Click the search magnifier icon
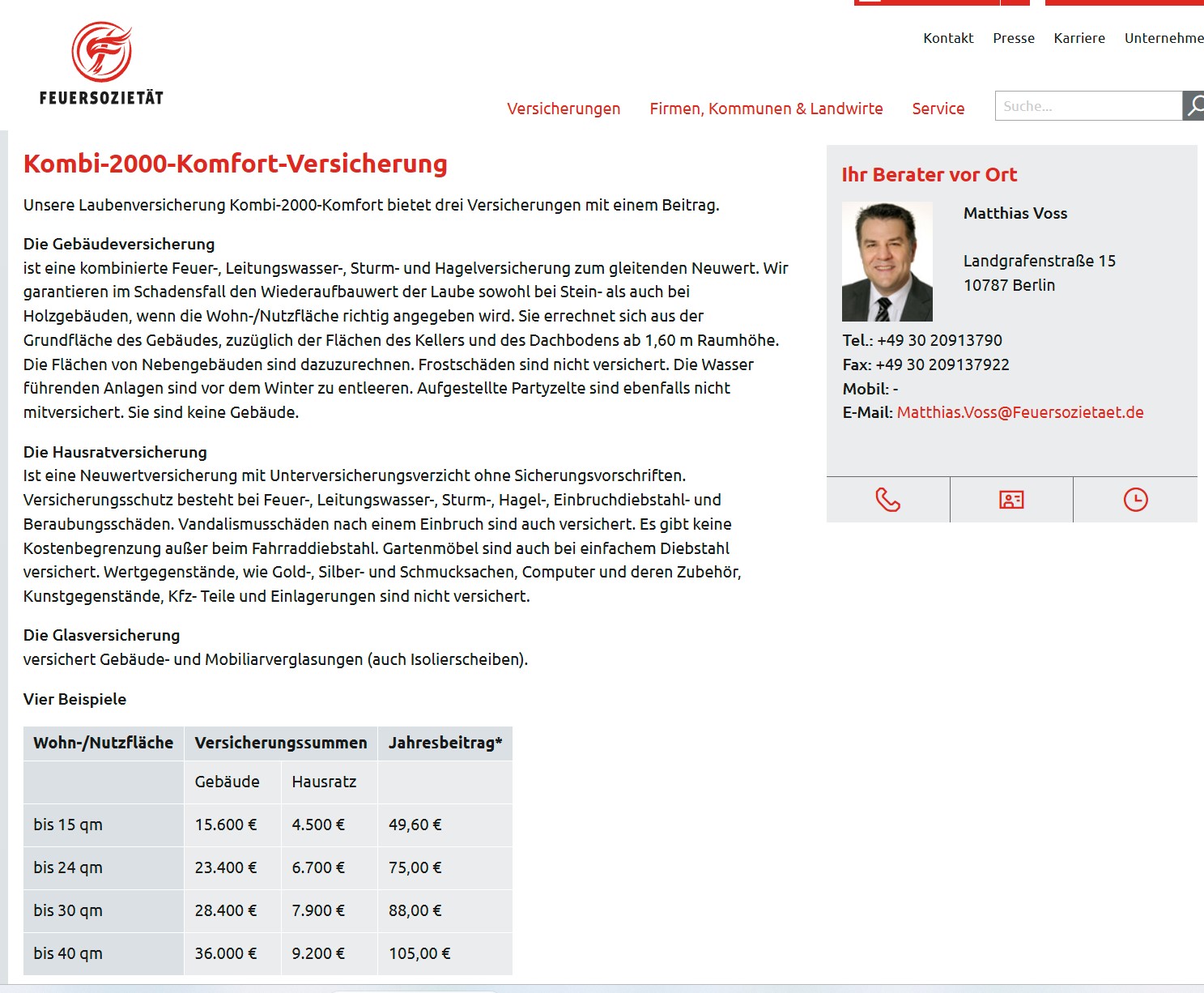Viewport: 1204px width, 993px height. 1194,106
